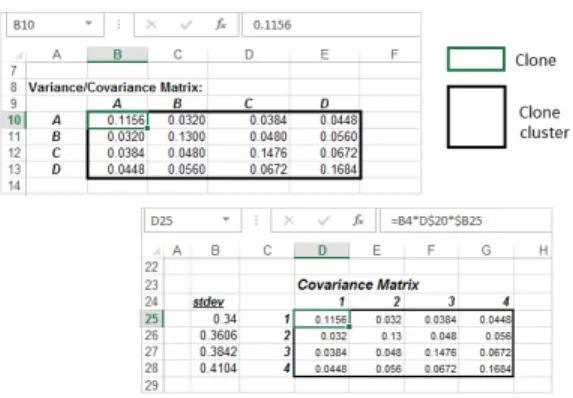Viewport: 573px width, 398px height.
Task: Select cell G28 showing 0.1684 in row 28
Action: (x=486, y=368)
